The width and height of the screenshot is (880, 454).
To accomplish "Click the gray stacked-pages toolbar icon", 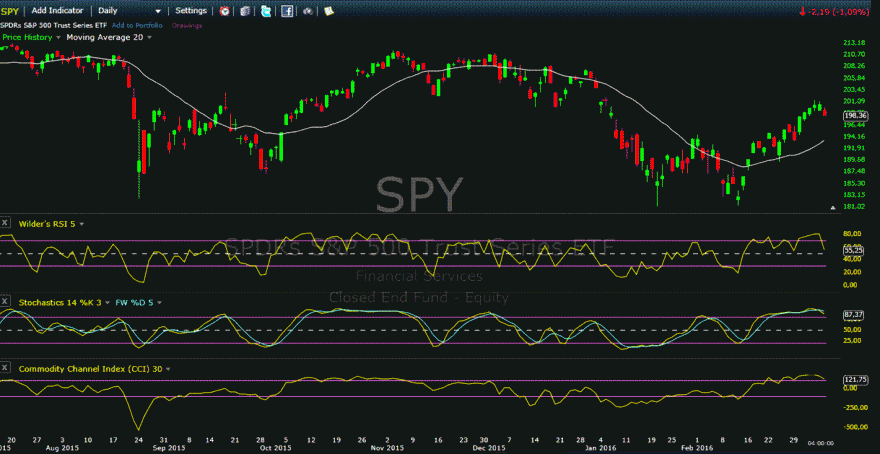I will [x=245, y=11].
